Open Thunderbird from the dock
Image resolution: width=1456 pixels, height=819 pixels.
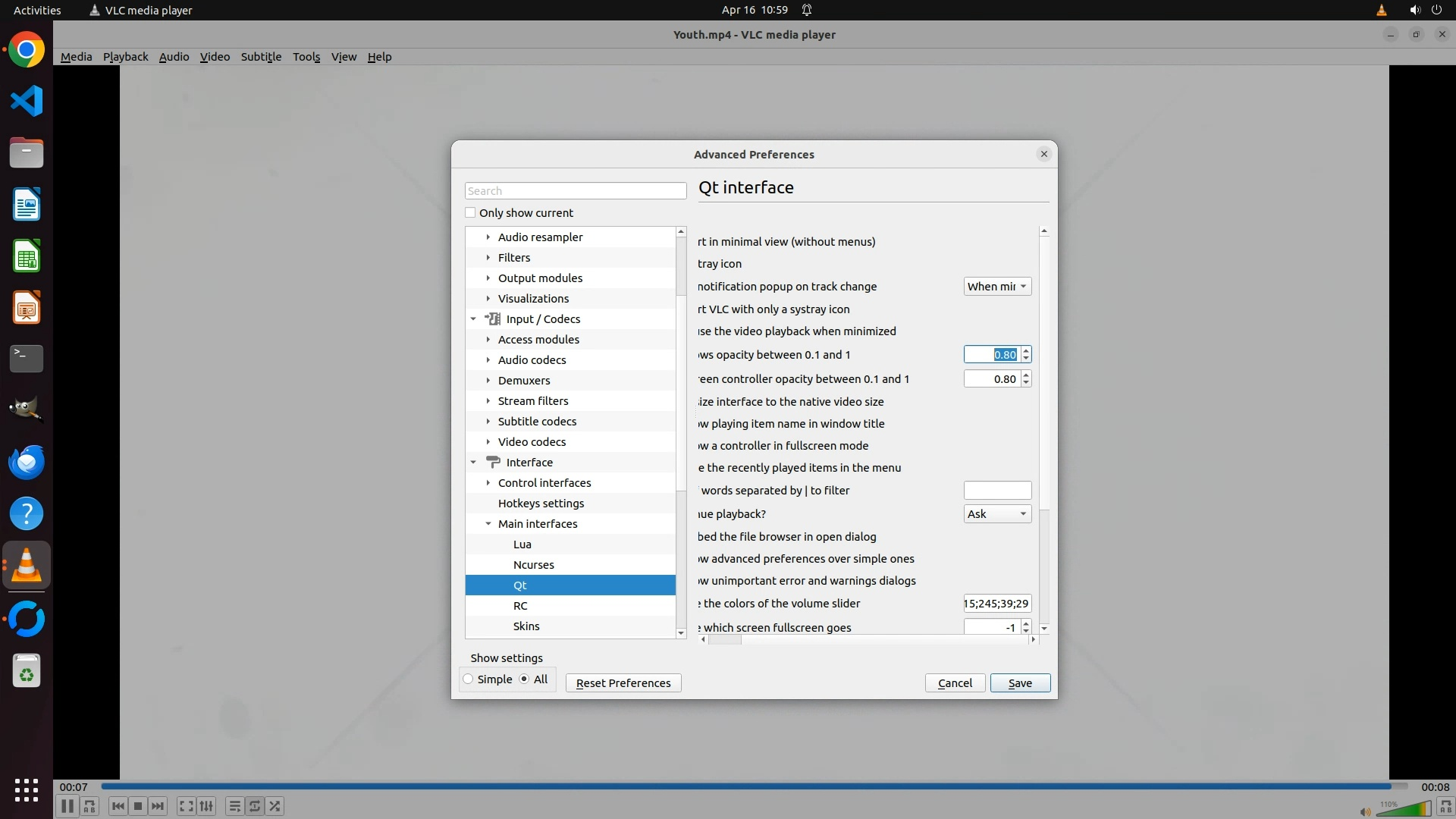[27, 462]
